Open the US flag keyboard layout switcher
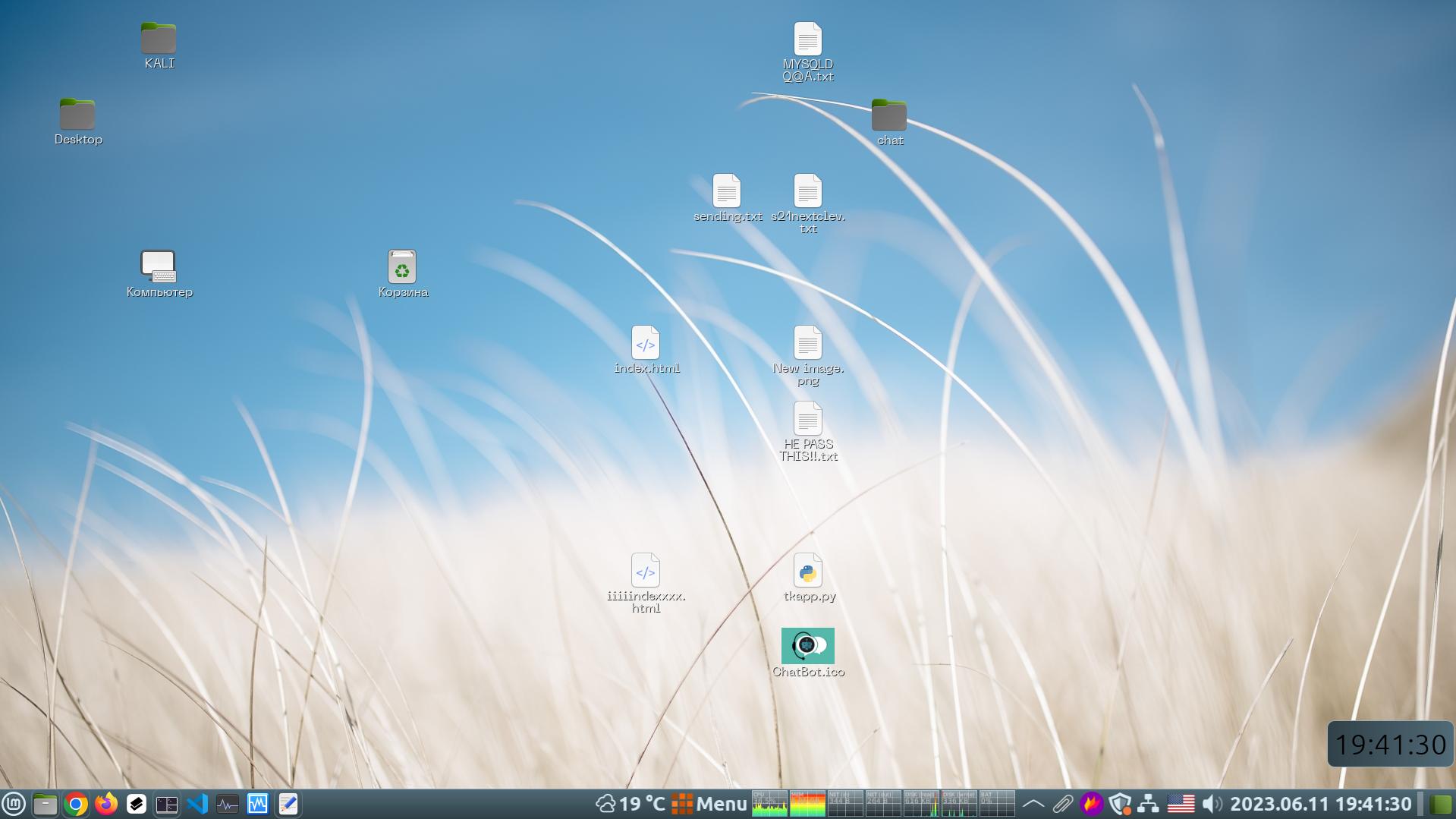Image resolution: width=1456 pixels, height=819 pixels. 1181,804
